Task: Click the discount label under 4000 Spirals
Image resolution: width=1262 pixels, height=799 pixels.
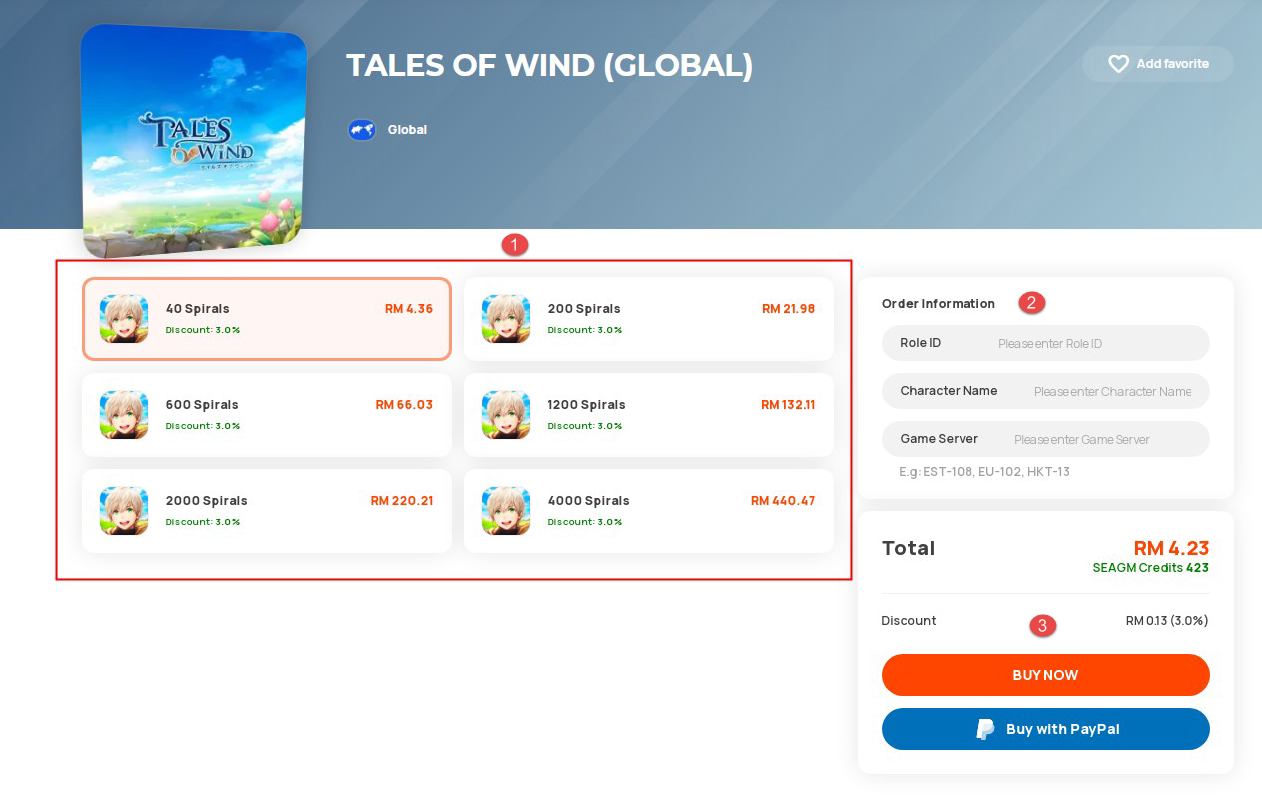Action: (x=585, y=522)
